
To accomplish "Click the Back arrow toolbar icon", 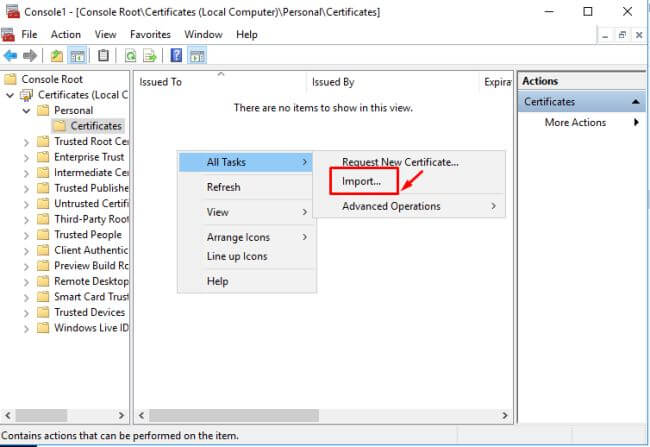I will click(10, 56).
